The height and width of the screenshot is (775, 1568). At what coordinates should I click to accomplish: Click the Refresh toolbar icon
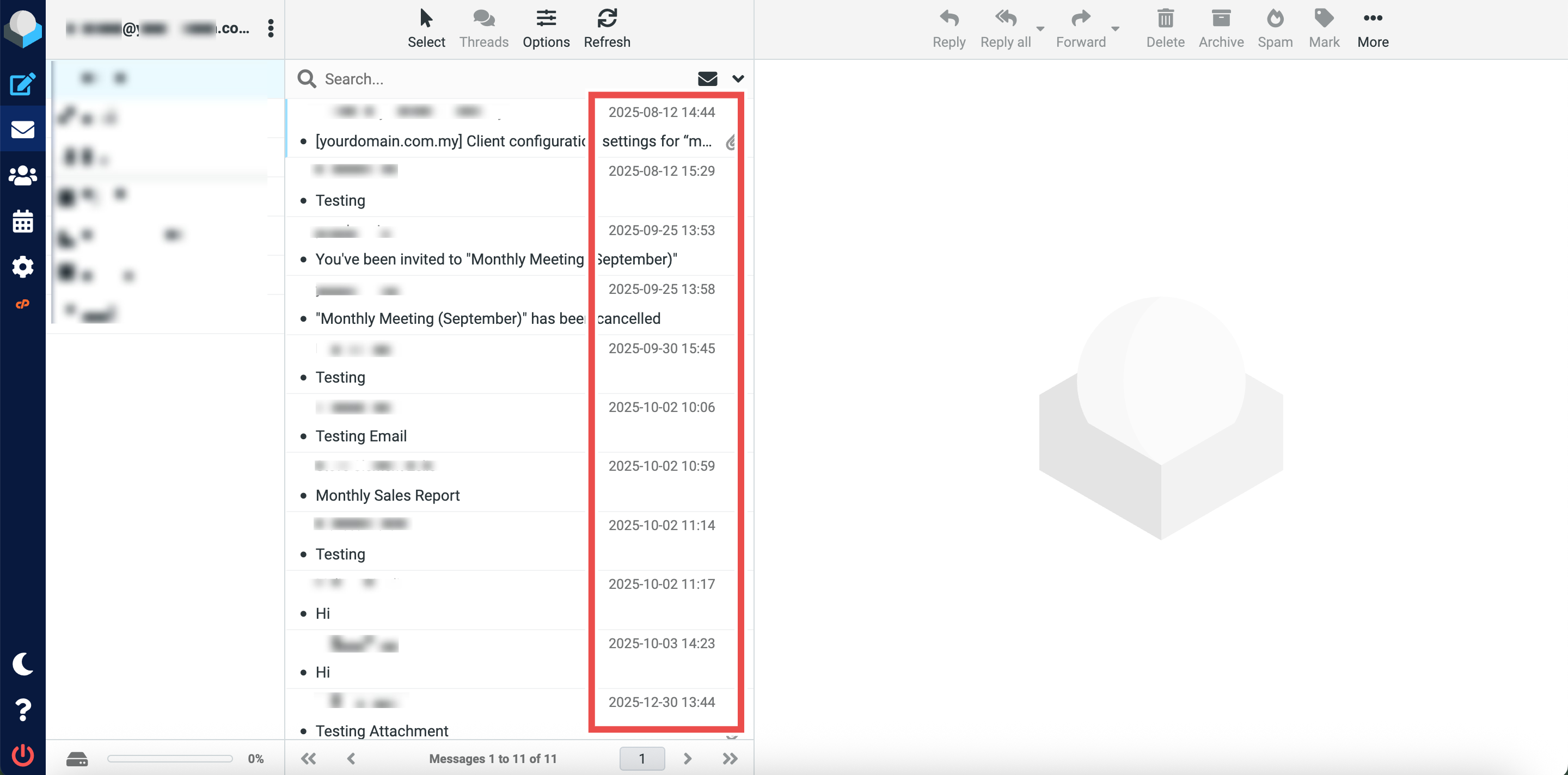click(607, 28)
